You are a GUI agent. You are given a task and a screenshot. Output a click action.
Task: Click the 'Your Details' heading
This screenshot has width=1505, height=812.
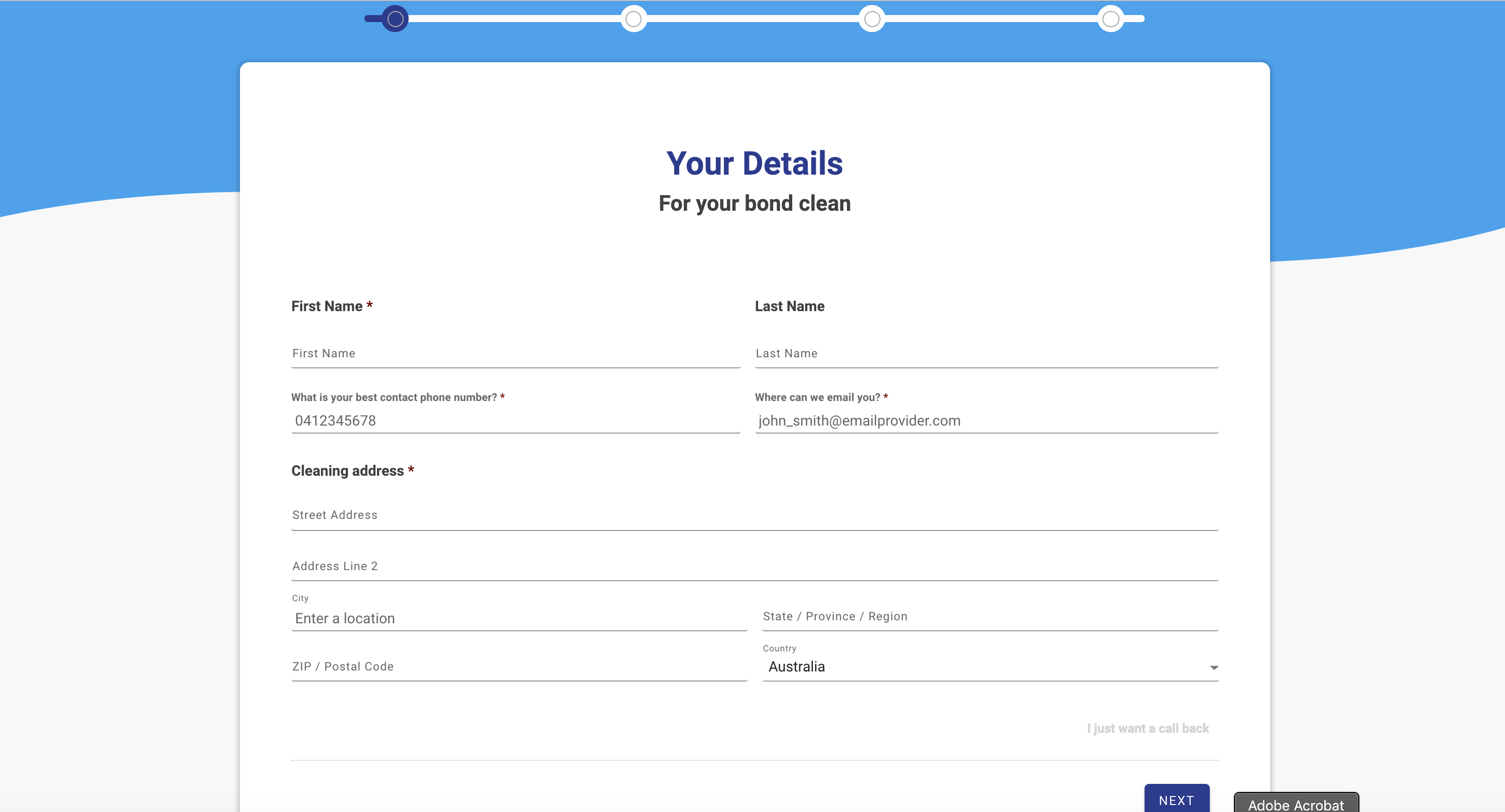point(754,163)
